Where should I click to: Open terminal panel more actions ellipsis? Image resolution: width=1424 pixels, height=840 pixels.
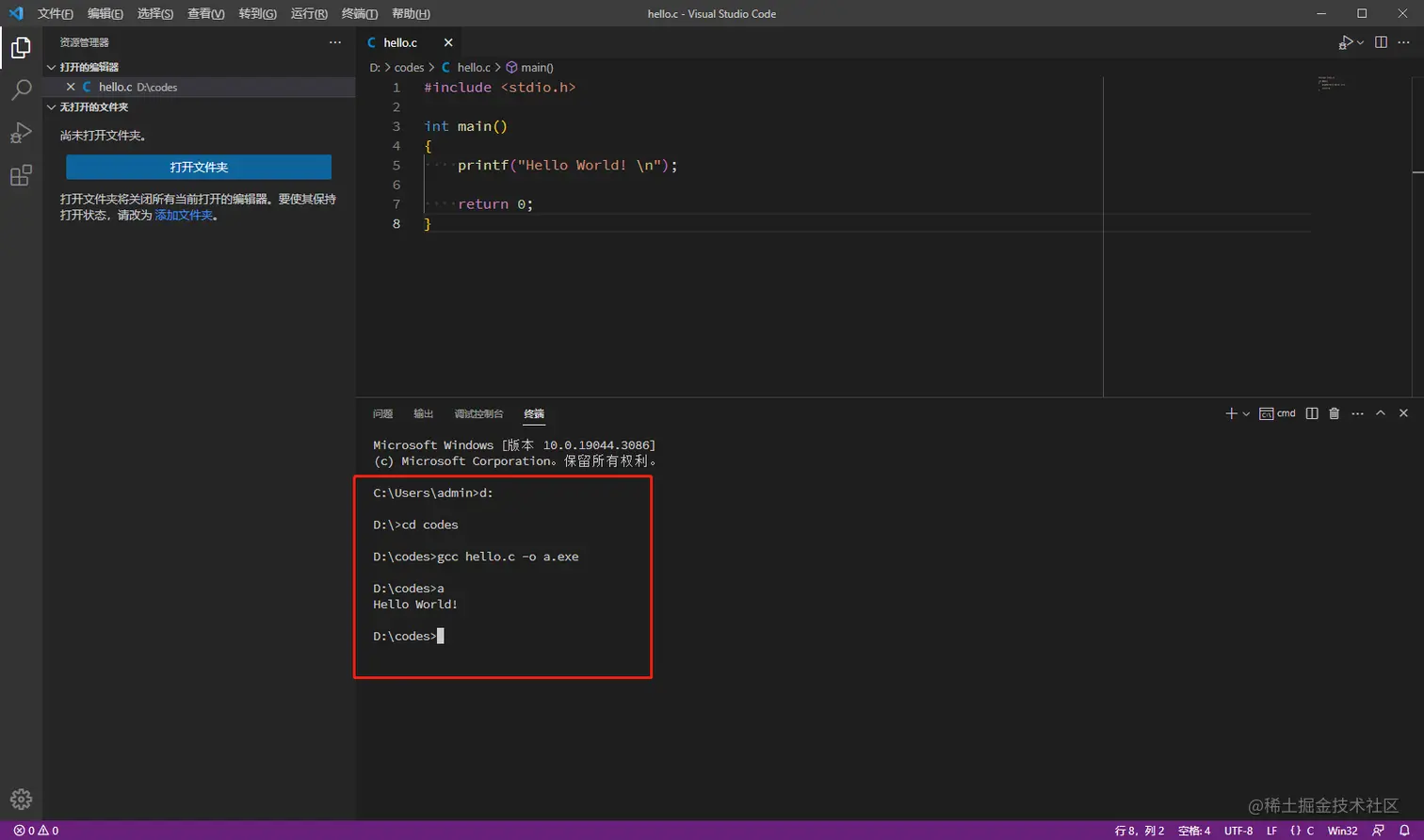point(1357,413)
